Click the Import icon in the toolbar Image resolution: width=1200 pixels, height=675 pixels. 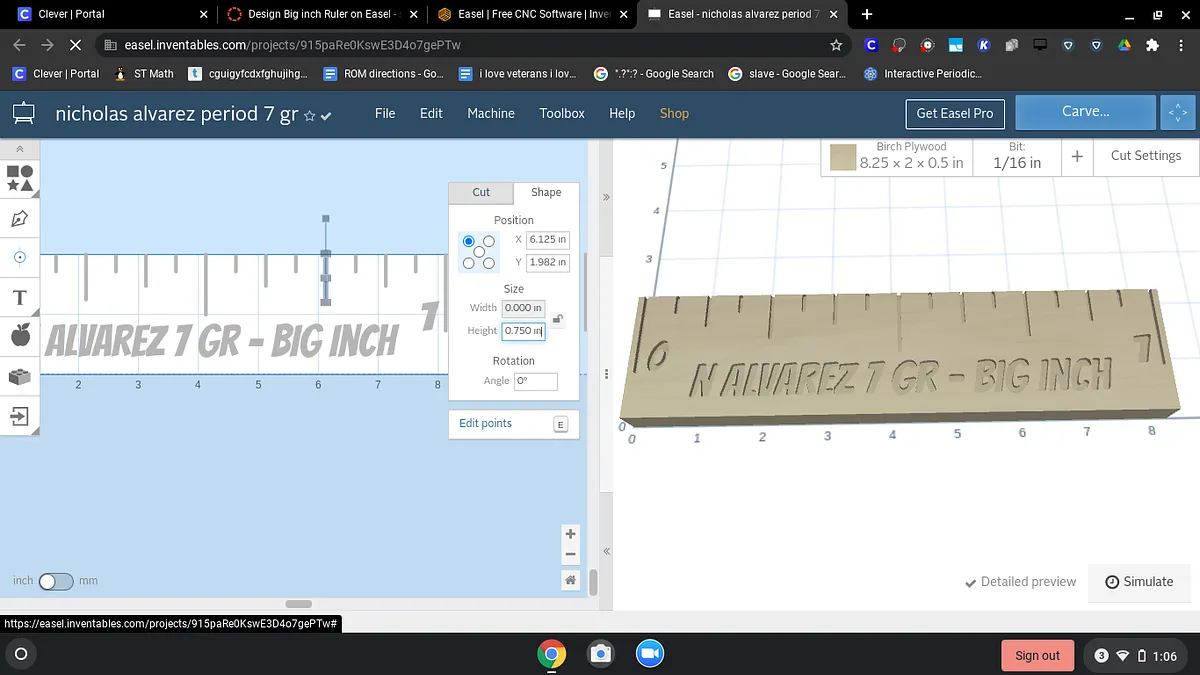pyautogui.click(x=20, y=415)
